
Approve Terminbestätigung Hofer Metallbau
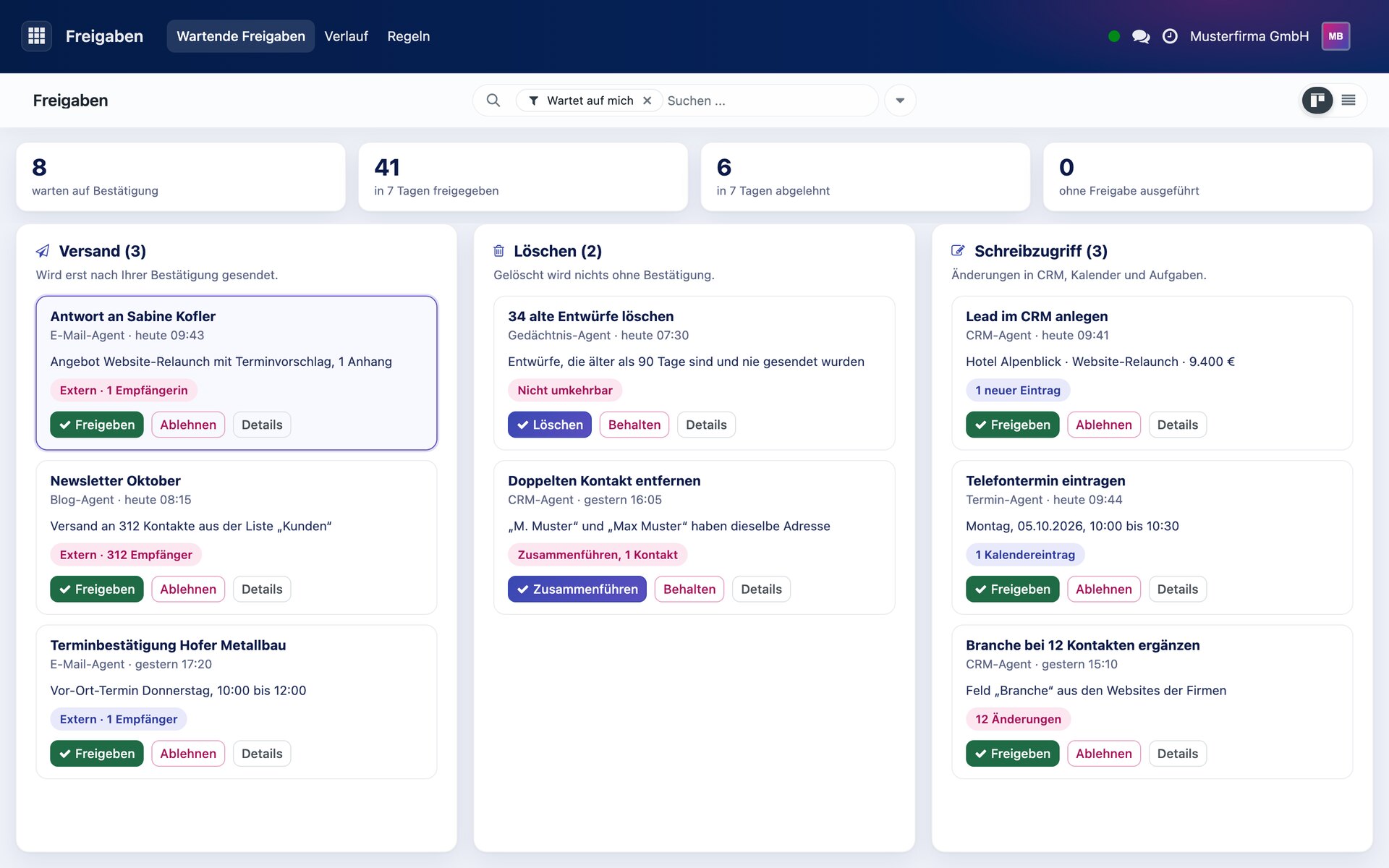point(97,753)
